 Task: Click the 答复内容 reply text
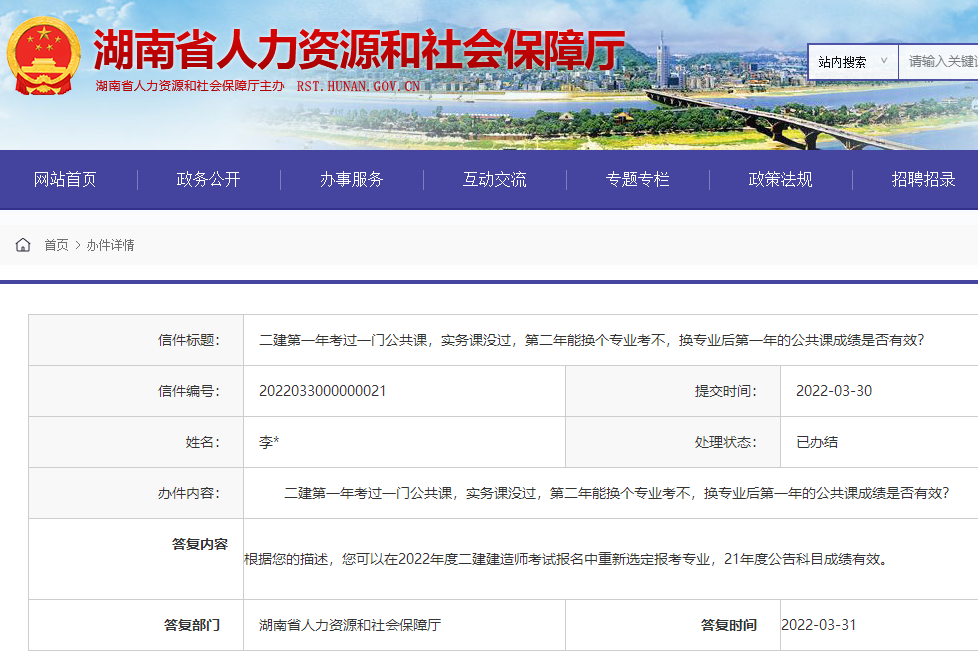[x=565, y=559]
